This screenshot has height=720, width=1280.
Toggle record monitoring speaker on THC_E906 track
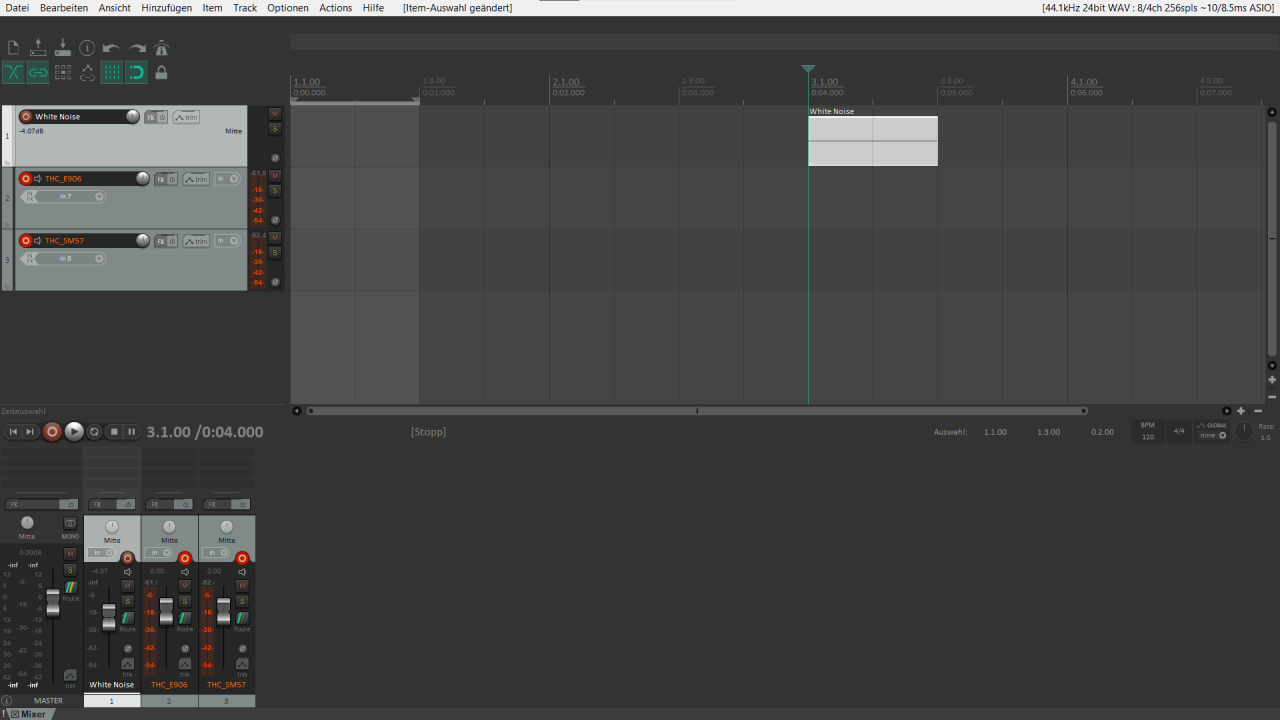(x=38, y=179)
